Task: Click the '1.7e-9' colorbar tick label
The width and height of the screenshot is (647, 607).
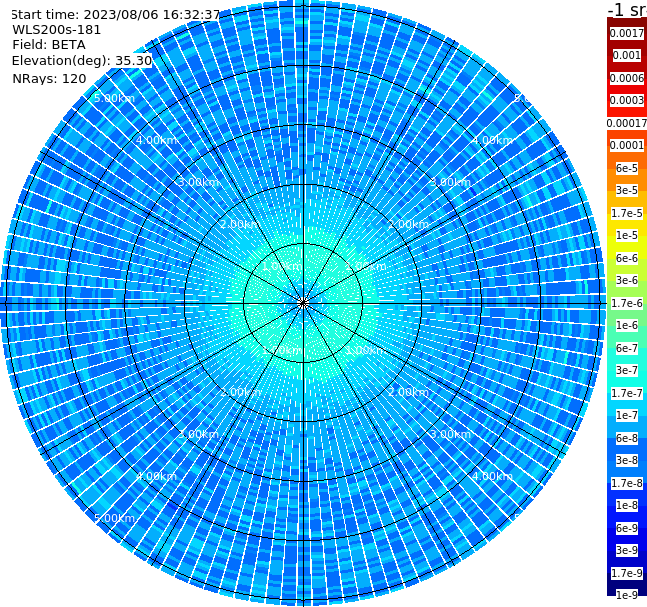Action: pyautogui.click(x=627, y=573)
